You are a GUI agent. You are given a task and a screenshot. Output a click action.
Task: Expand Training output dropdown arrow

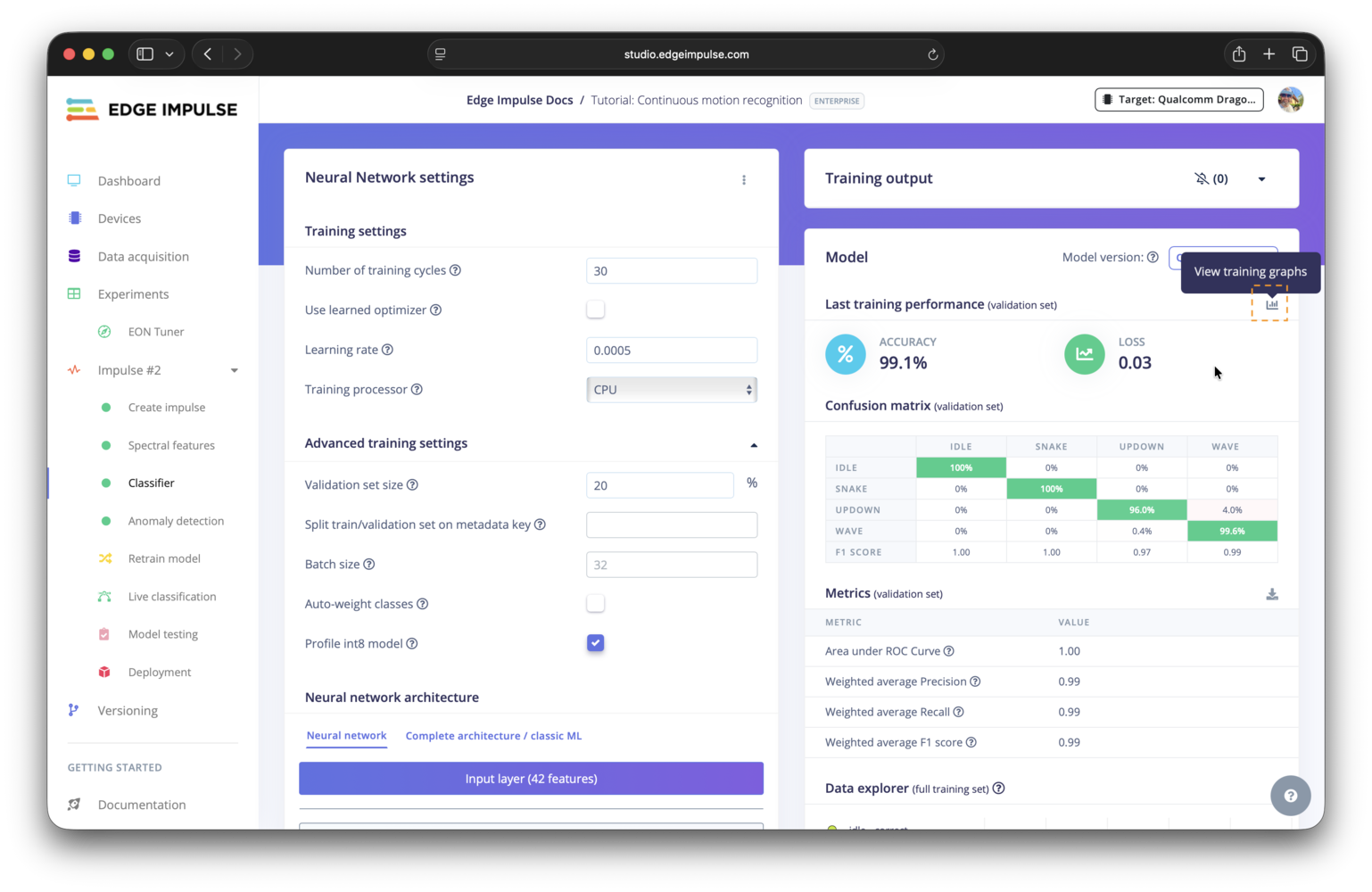coord(1261,179)
